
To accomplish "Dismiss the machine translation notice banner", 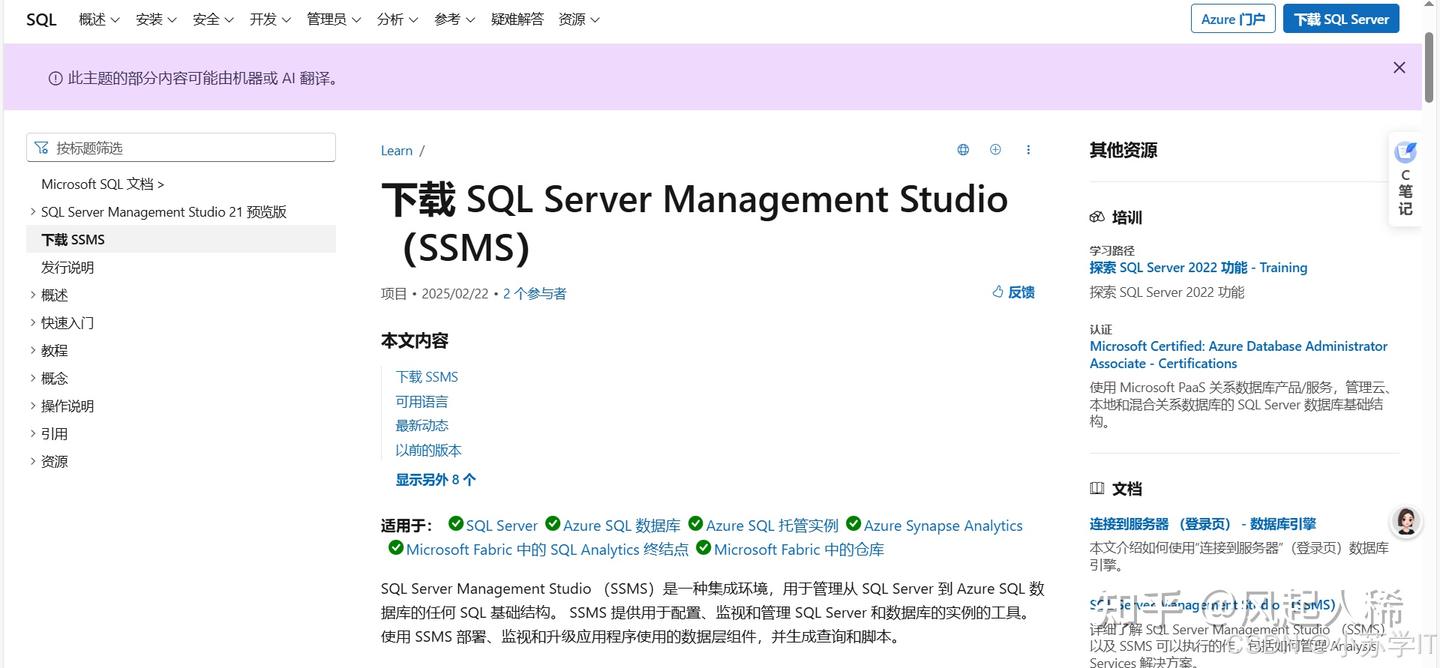I will [x=1399, y=67].
